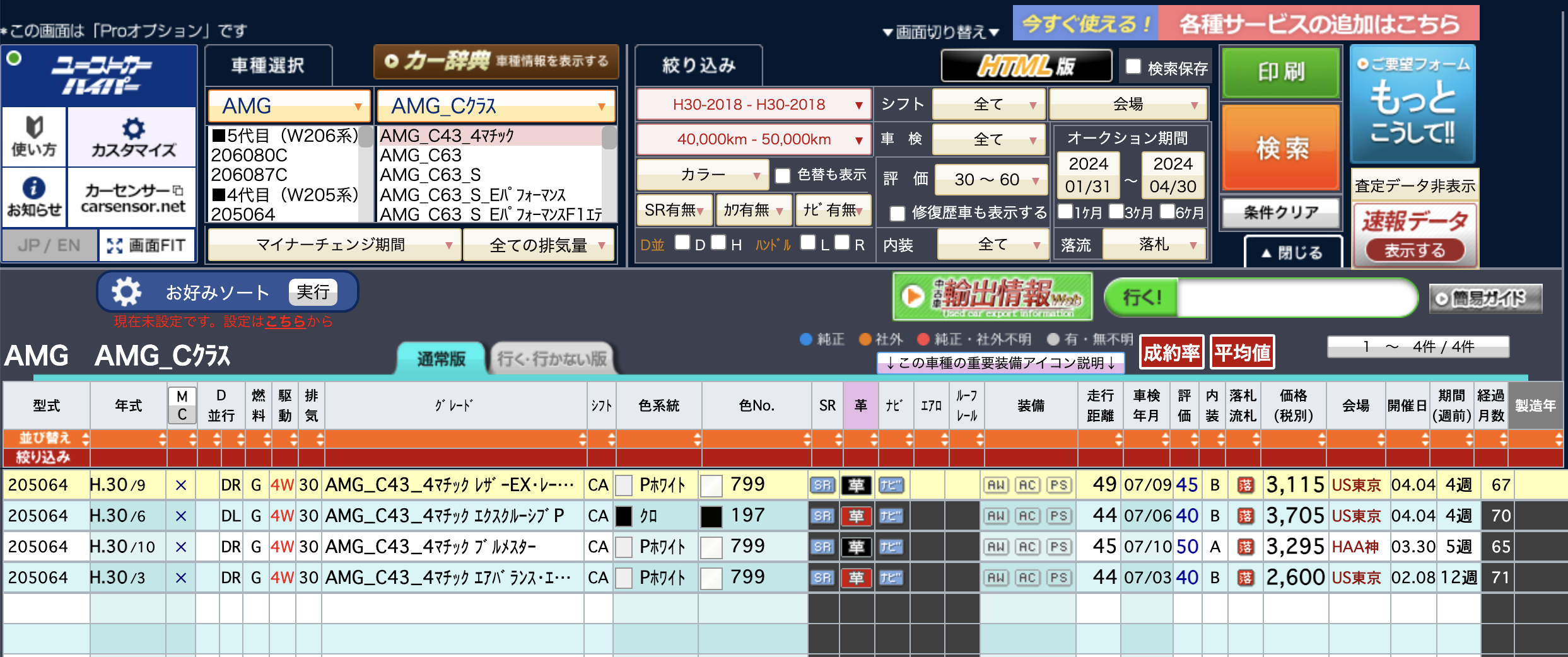The width and height of the screenshot is (1568, 657).
Task: Click the ユーストカーハイパー logo
Action: coord(100,76)
